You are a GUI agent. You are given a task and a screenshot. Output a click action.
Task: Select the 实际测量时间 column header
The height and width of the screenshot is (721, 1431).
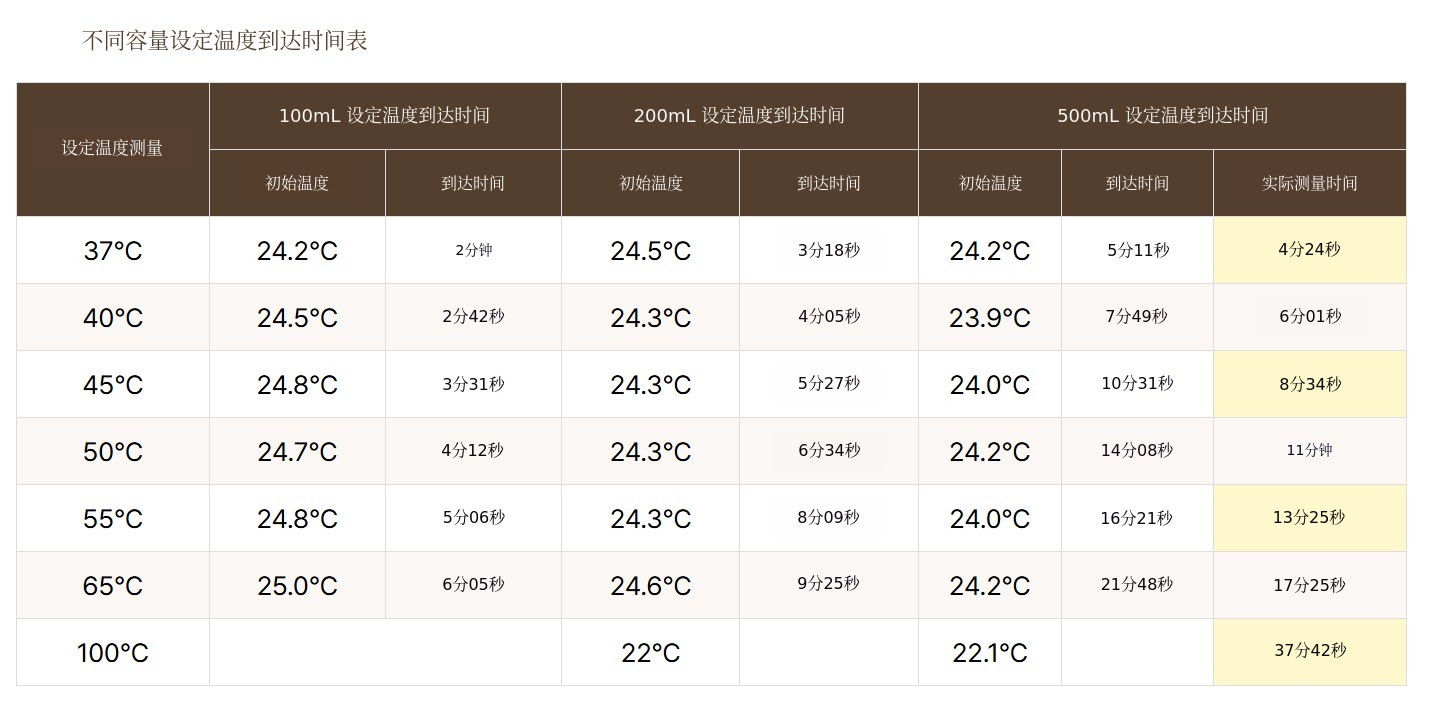[x=1309, y=183]
